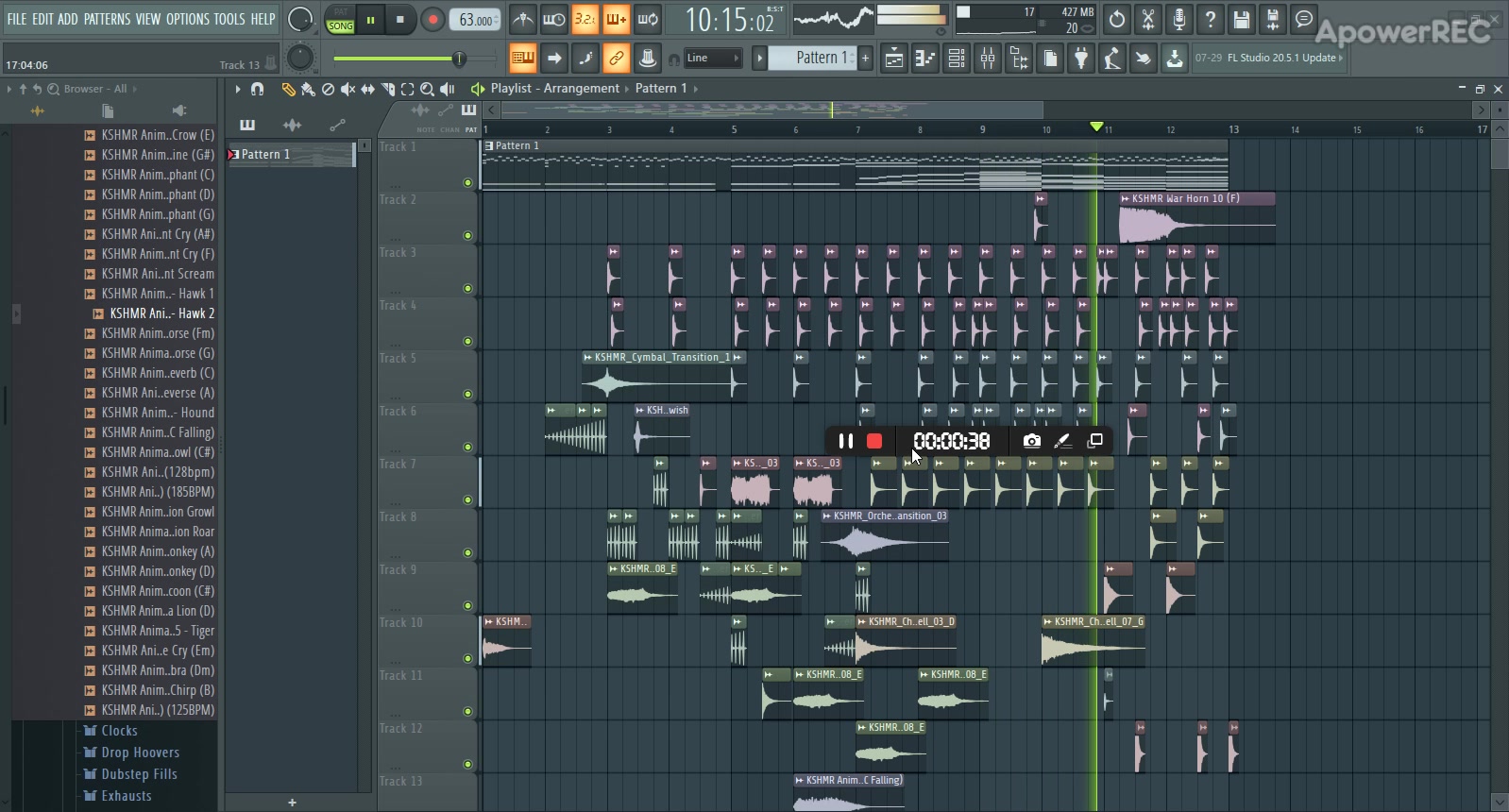Open the ADD menu
This screenshot has height=812, width=1509.
(x=68, y=19)
